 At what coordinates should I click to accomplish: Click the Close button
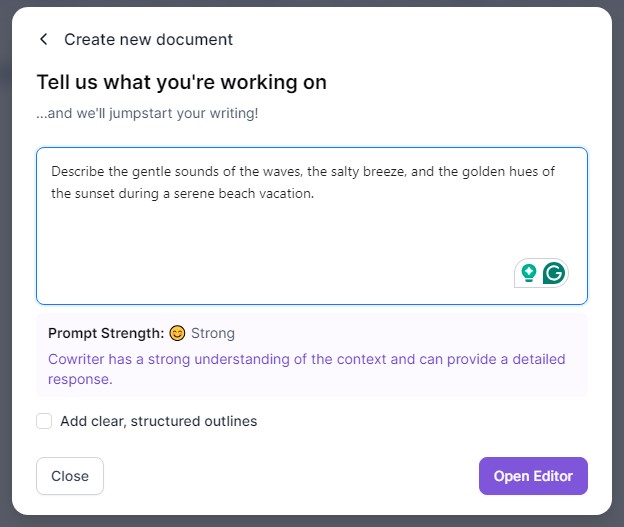coord(70,476)
